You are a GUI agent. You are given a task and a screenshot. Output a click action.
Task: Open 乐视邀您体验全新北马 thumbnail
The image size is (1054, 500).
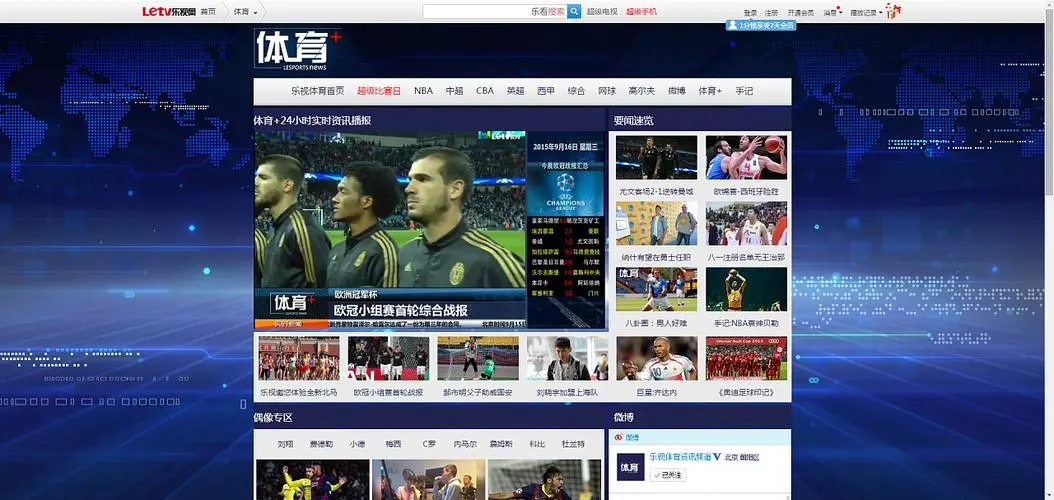(x=298, y=359)
